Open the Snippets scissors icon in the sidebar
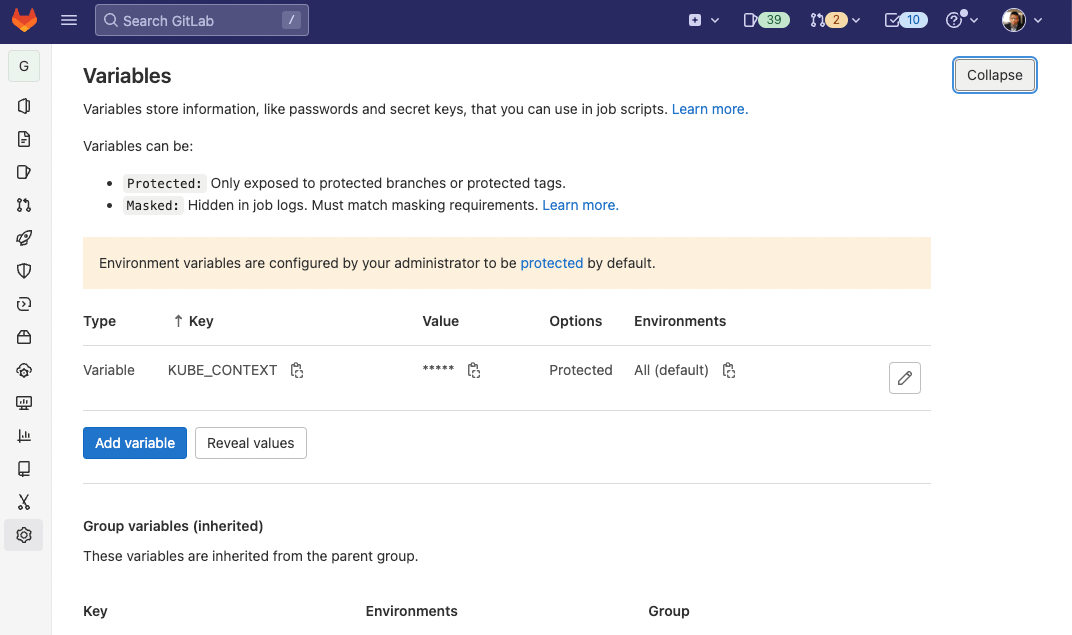The height and width of the screenshot is (635, 1072). click(24, 502)
